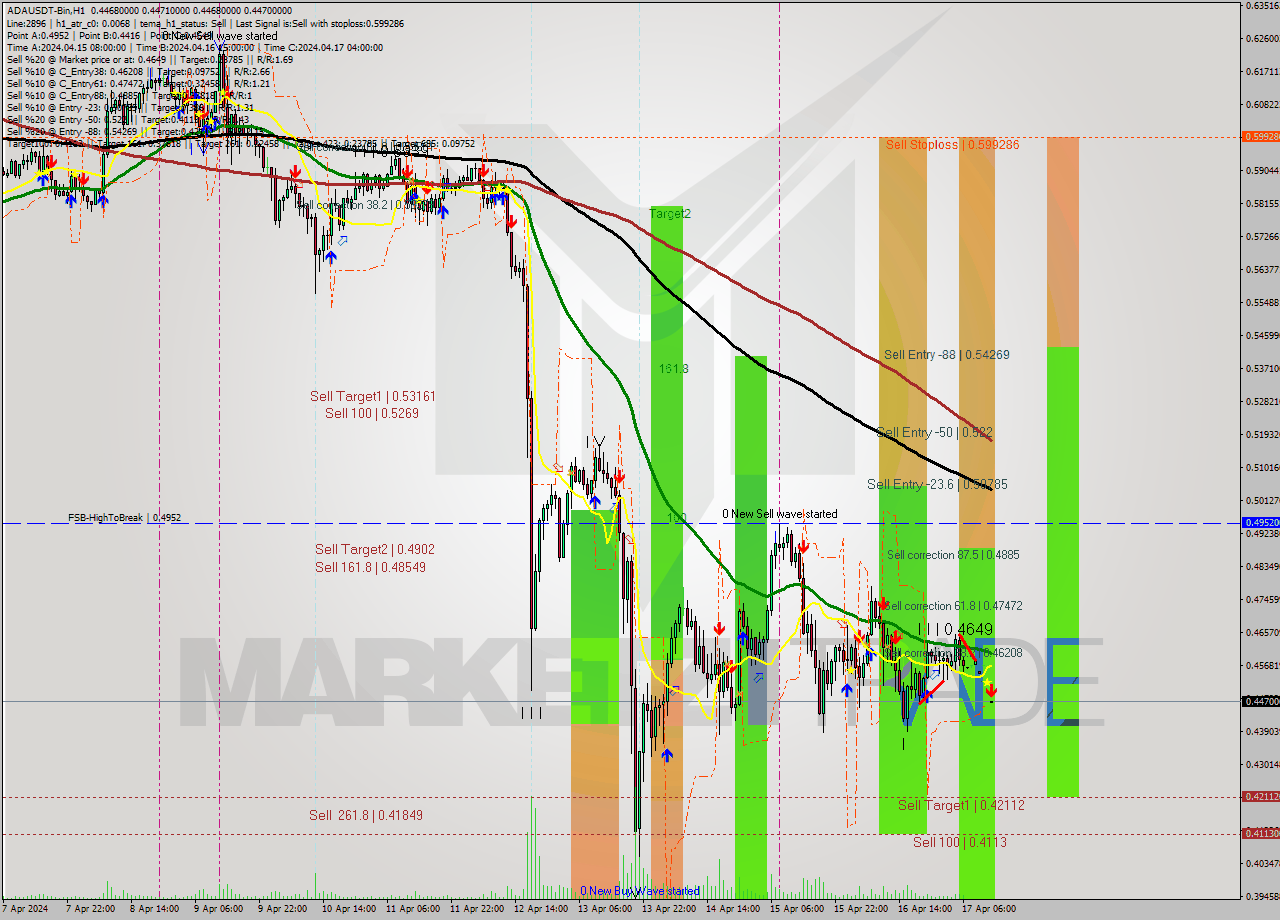
Task: Click the 'I I I 0.4649' label
Action: point(955,630)
